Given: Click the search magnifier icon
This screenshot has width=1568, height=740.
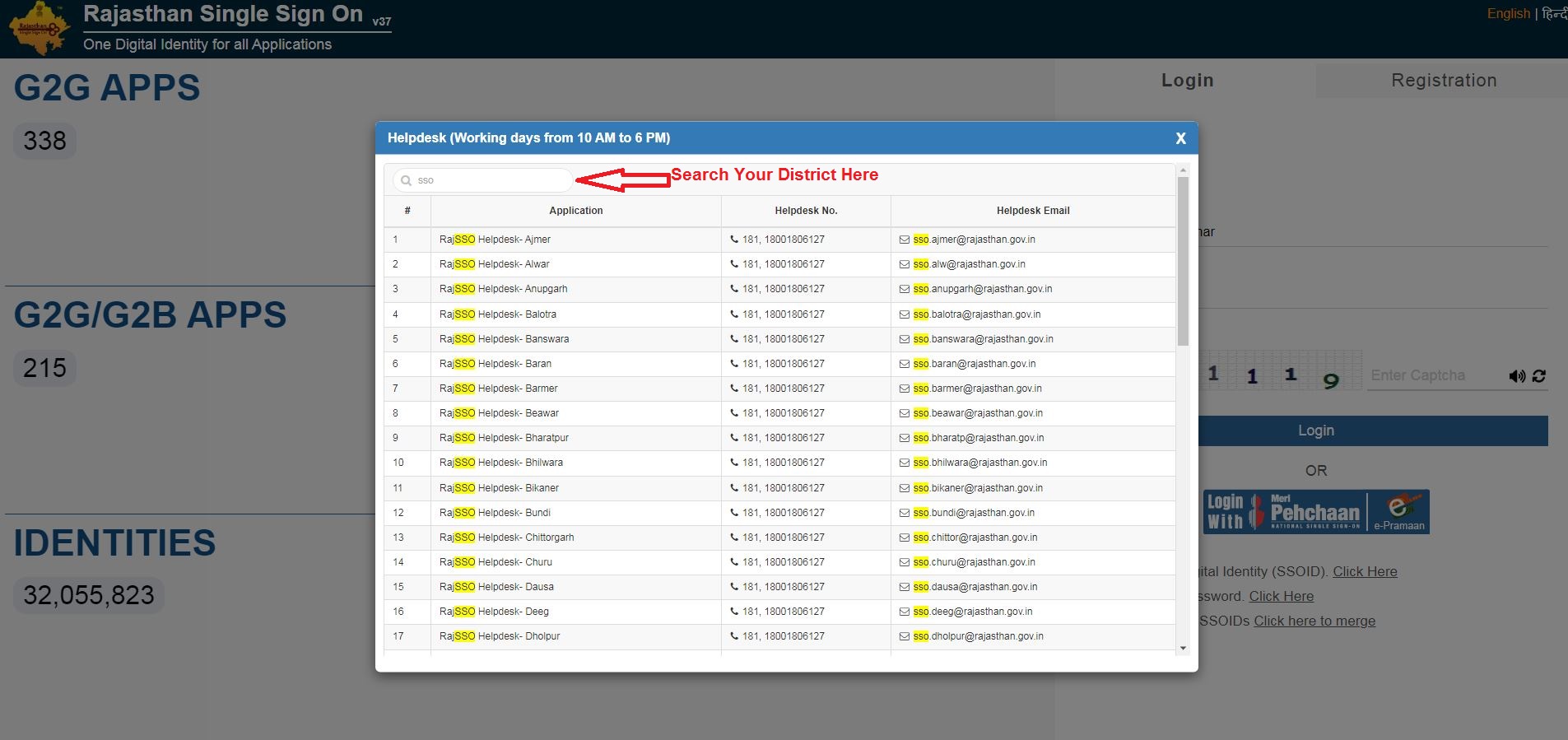Looking at the screenshot, I should (x=406, y=180).
